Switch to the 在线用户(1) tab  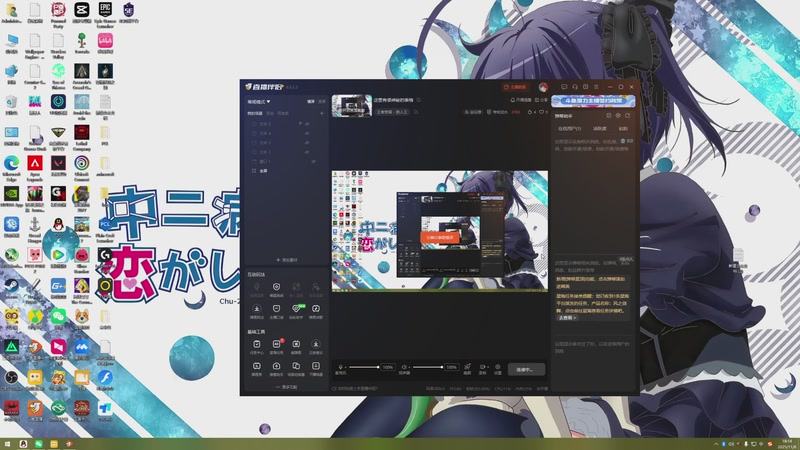[569, 129]
